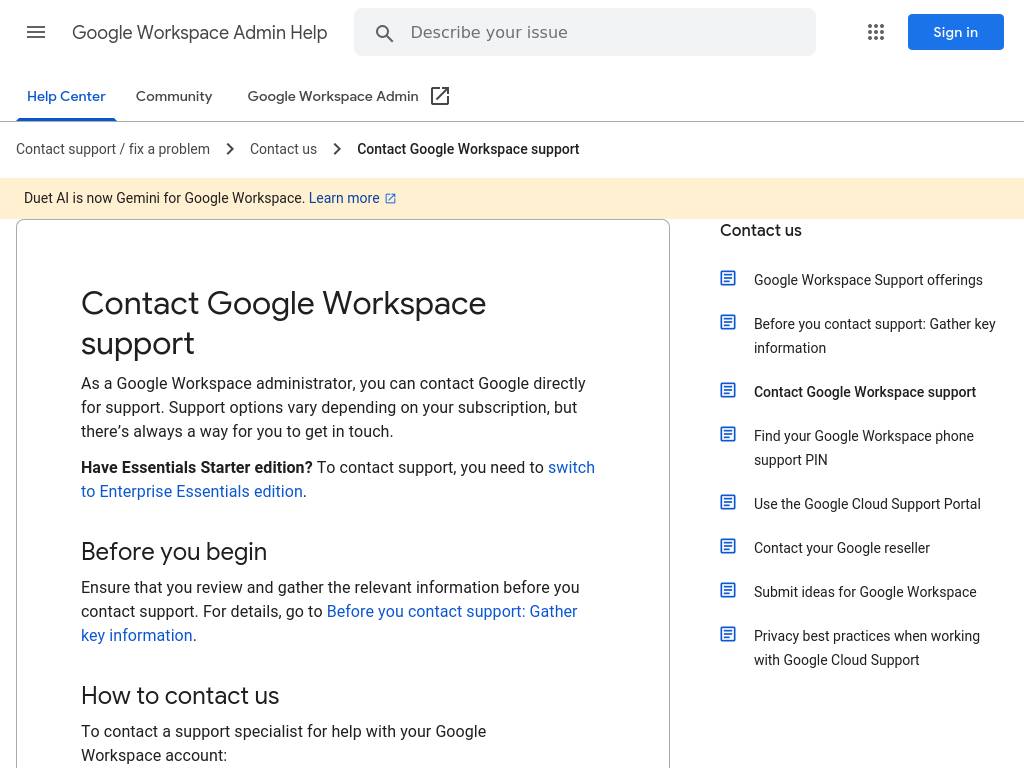The width and height of the screenshot is (1024, 768).
Task: Navigate to the Contact us breadcrumb
Action: point(283,149)
